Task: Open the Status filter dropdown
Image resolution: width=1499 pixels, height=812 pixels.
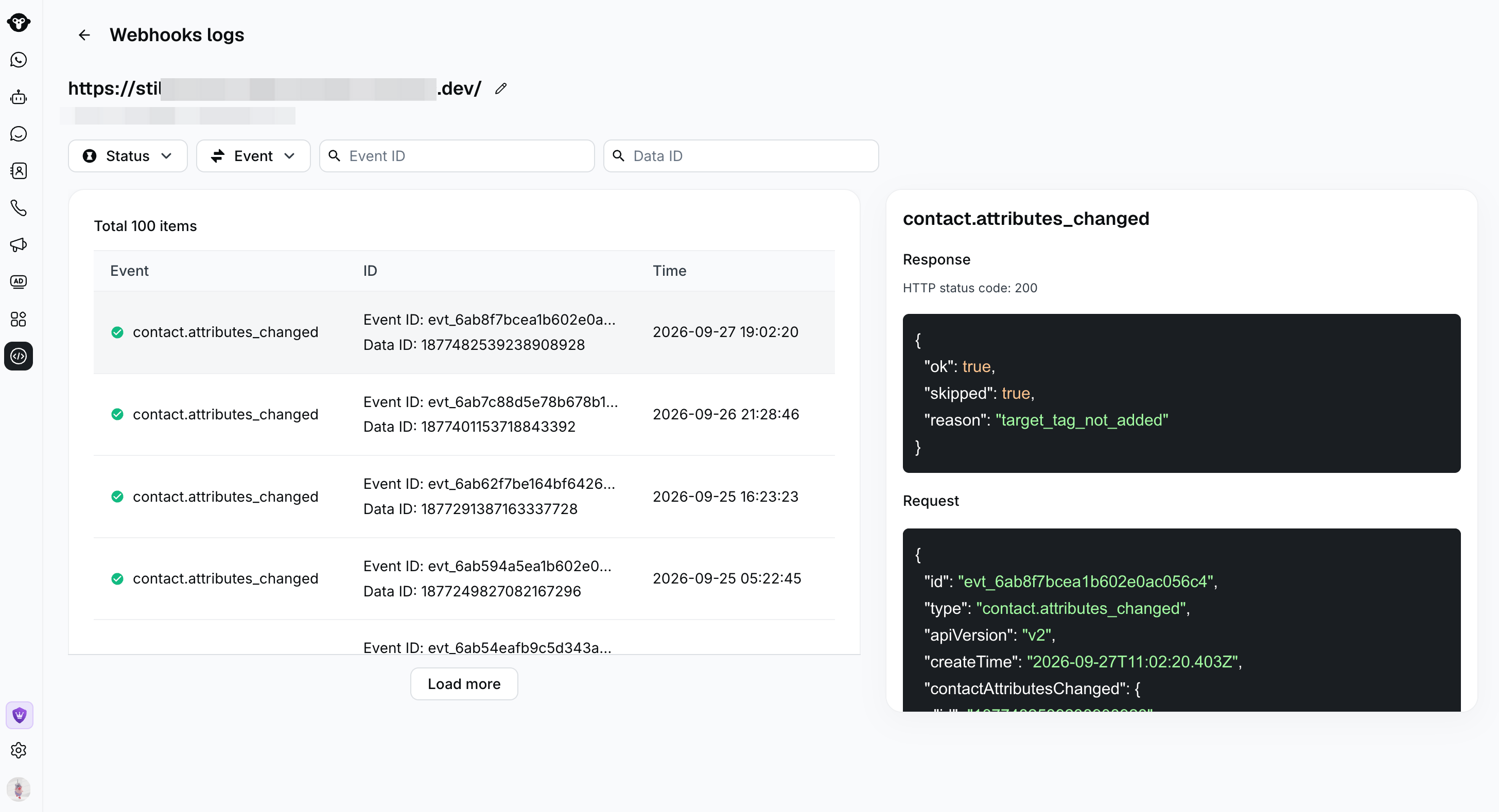Action: (128, 156)
